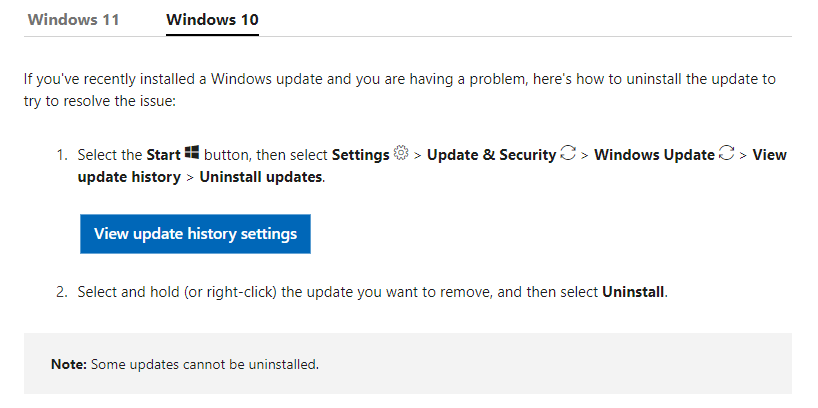This screenshot has width=818, height=408.
Task: Click the bold Settings label
Action: 360,155
